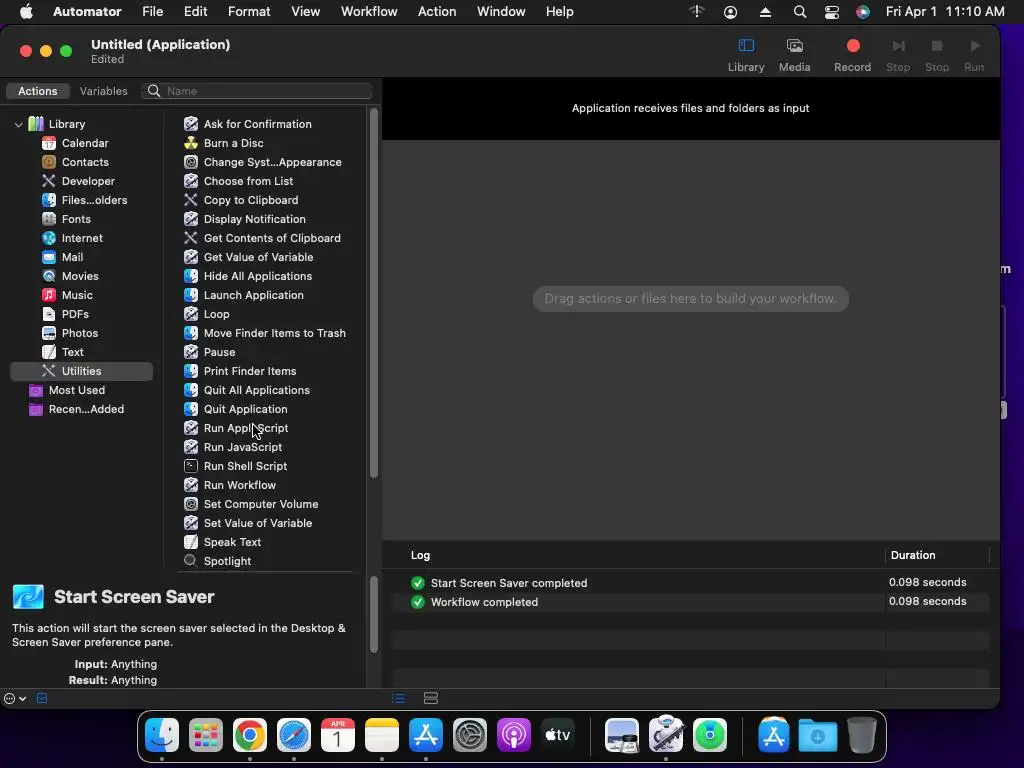Click the actions list scrollbar

pos(374,294)
